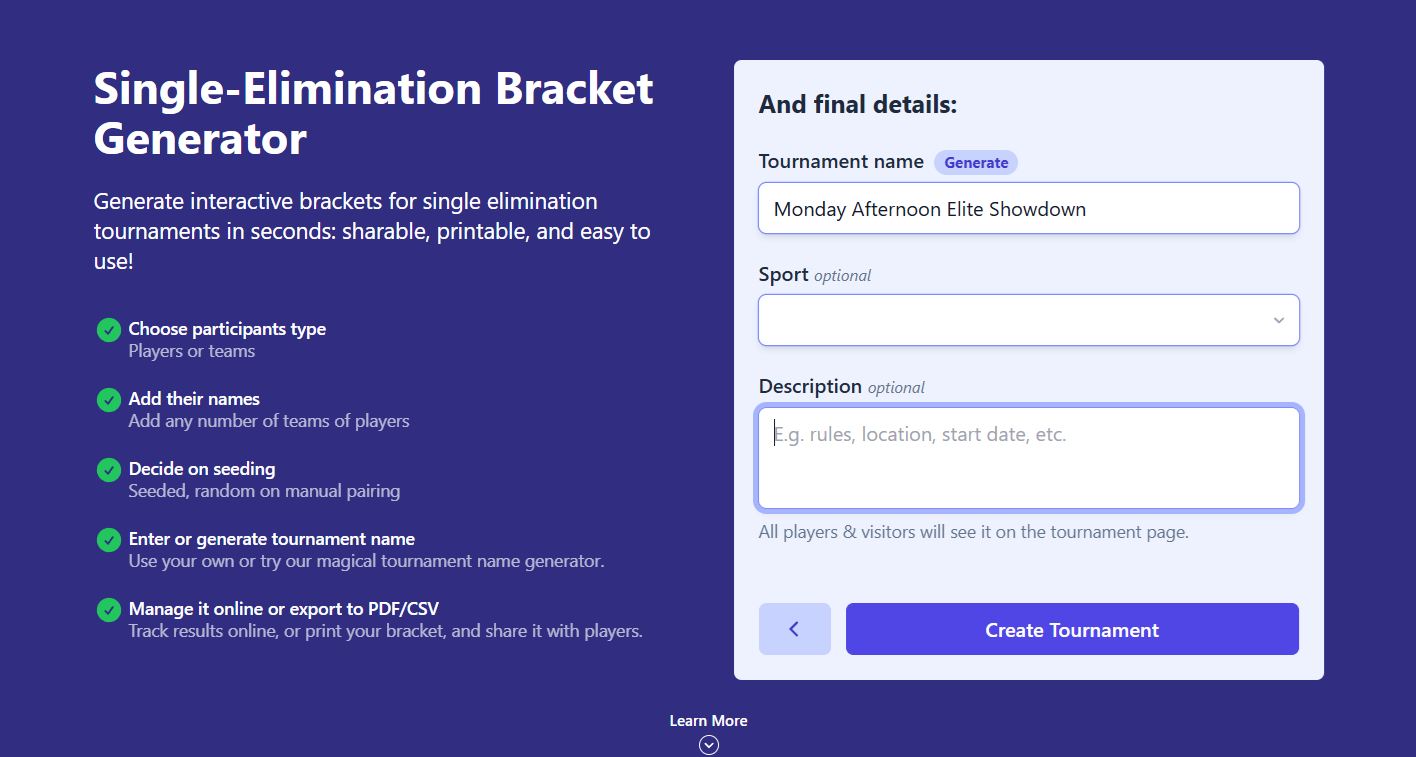The image size is (1416, 757).
Task: Click the Sport optional field label
Action: point(783,273)
